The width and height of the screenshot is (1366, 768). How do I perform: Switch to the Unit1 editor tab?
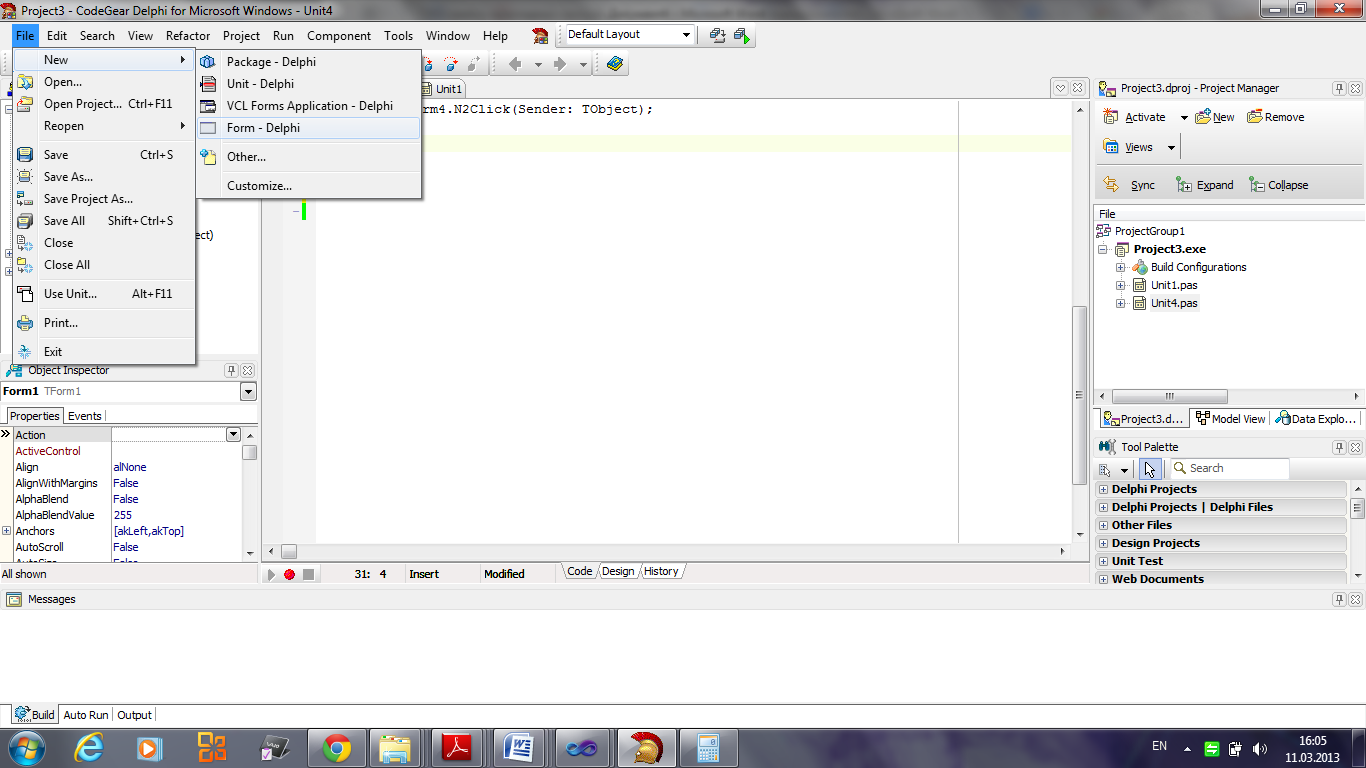pyautogui.click(x=443, y=89)
